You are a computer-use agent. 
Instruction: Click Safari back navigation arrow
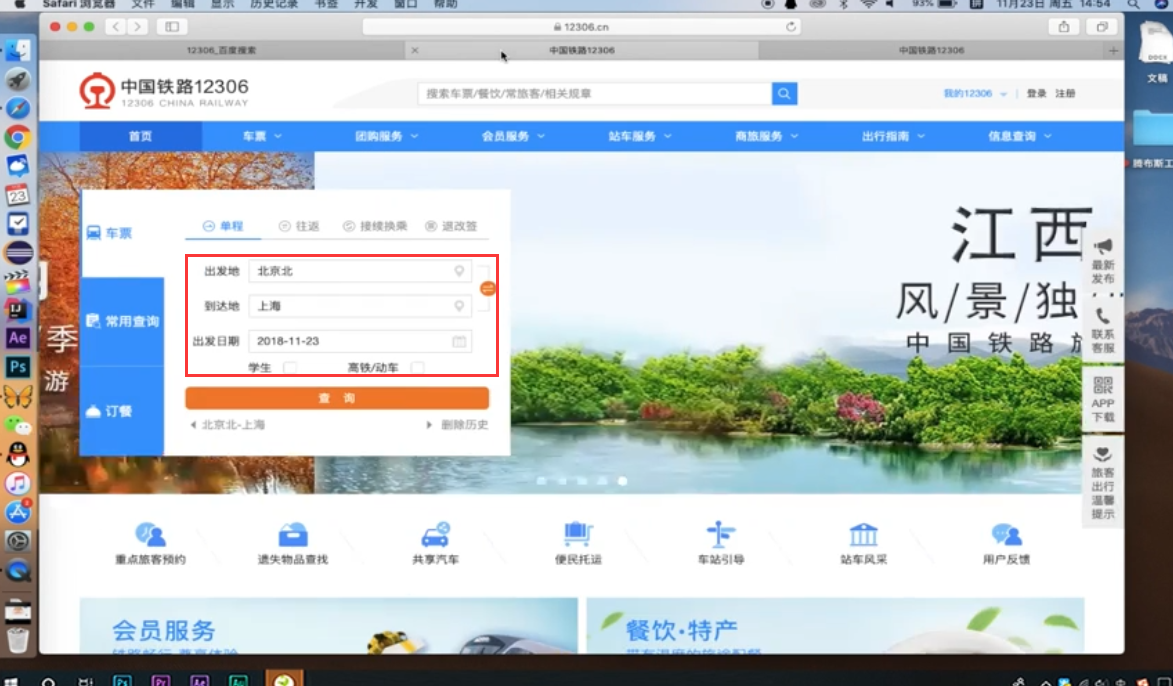(115, 27)
